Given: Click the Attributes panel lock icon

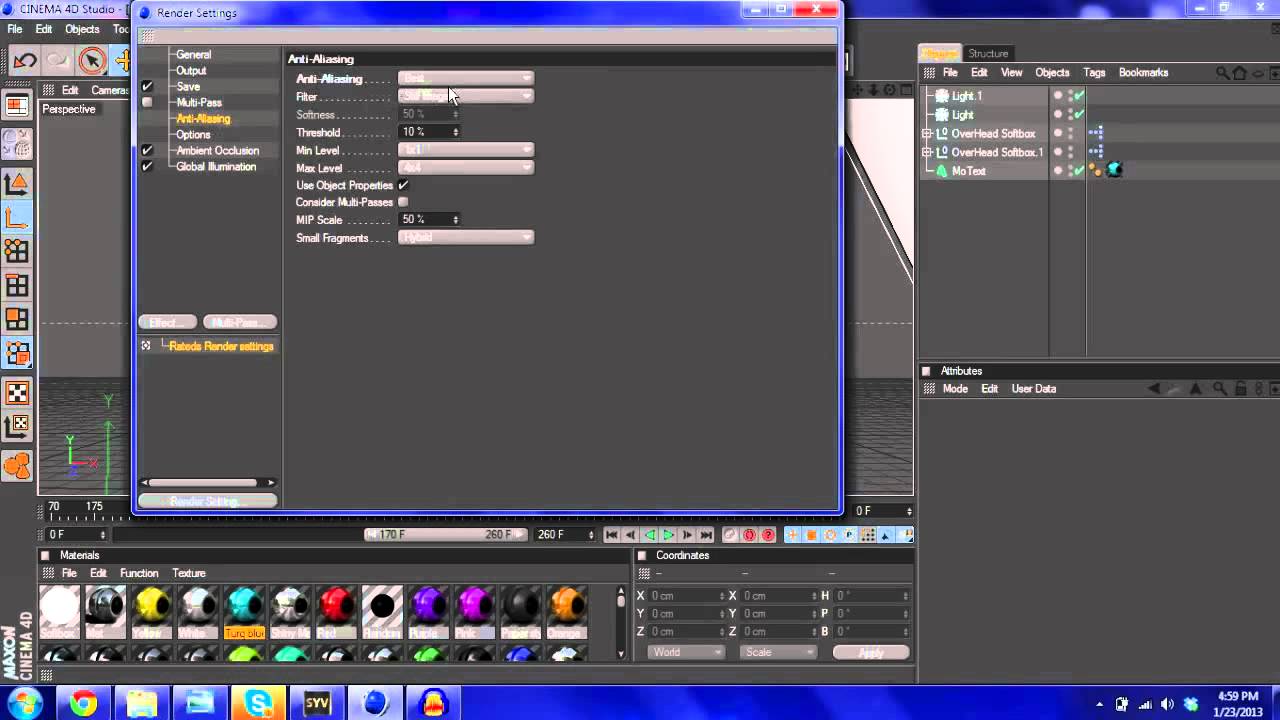Looking at the screenshot, I should (1240, 389).
